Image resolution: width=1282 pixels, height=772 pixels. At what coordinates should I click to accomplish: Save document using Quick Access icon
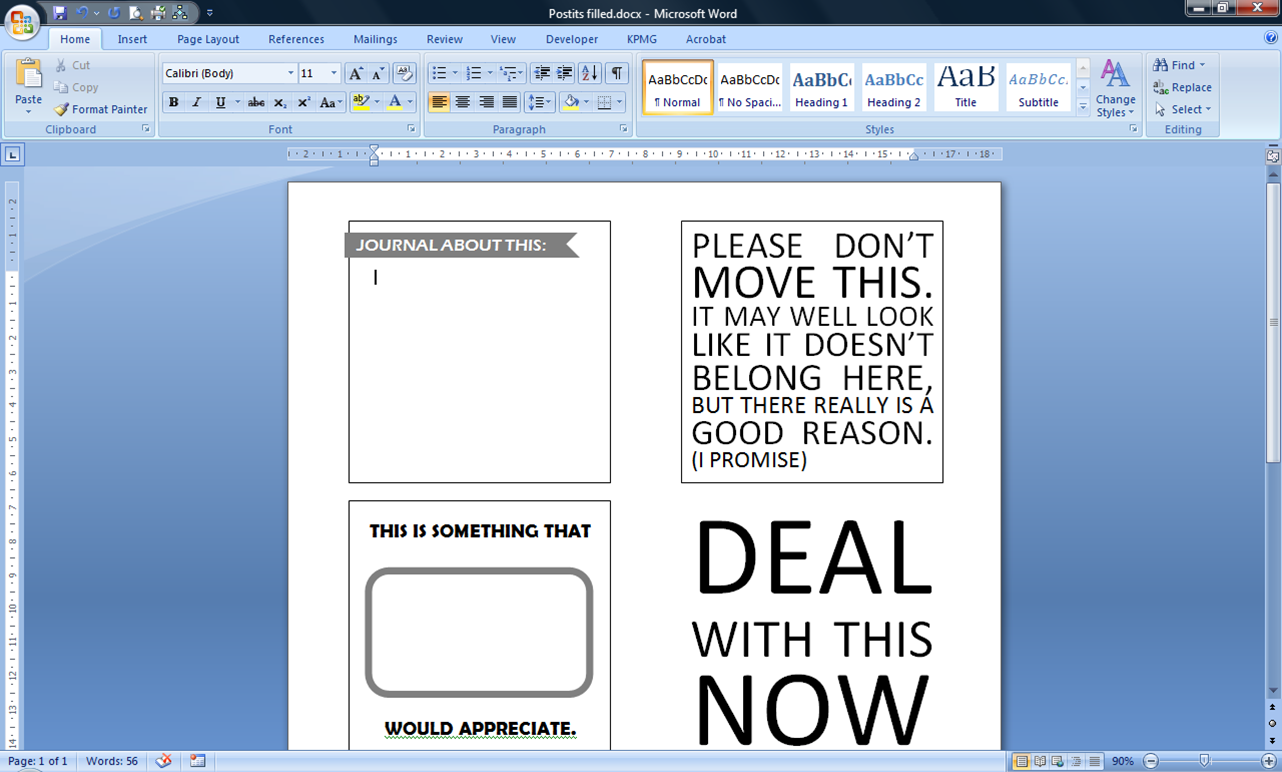pos(60,13)
